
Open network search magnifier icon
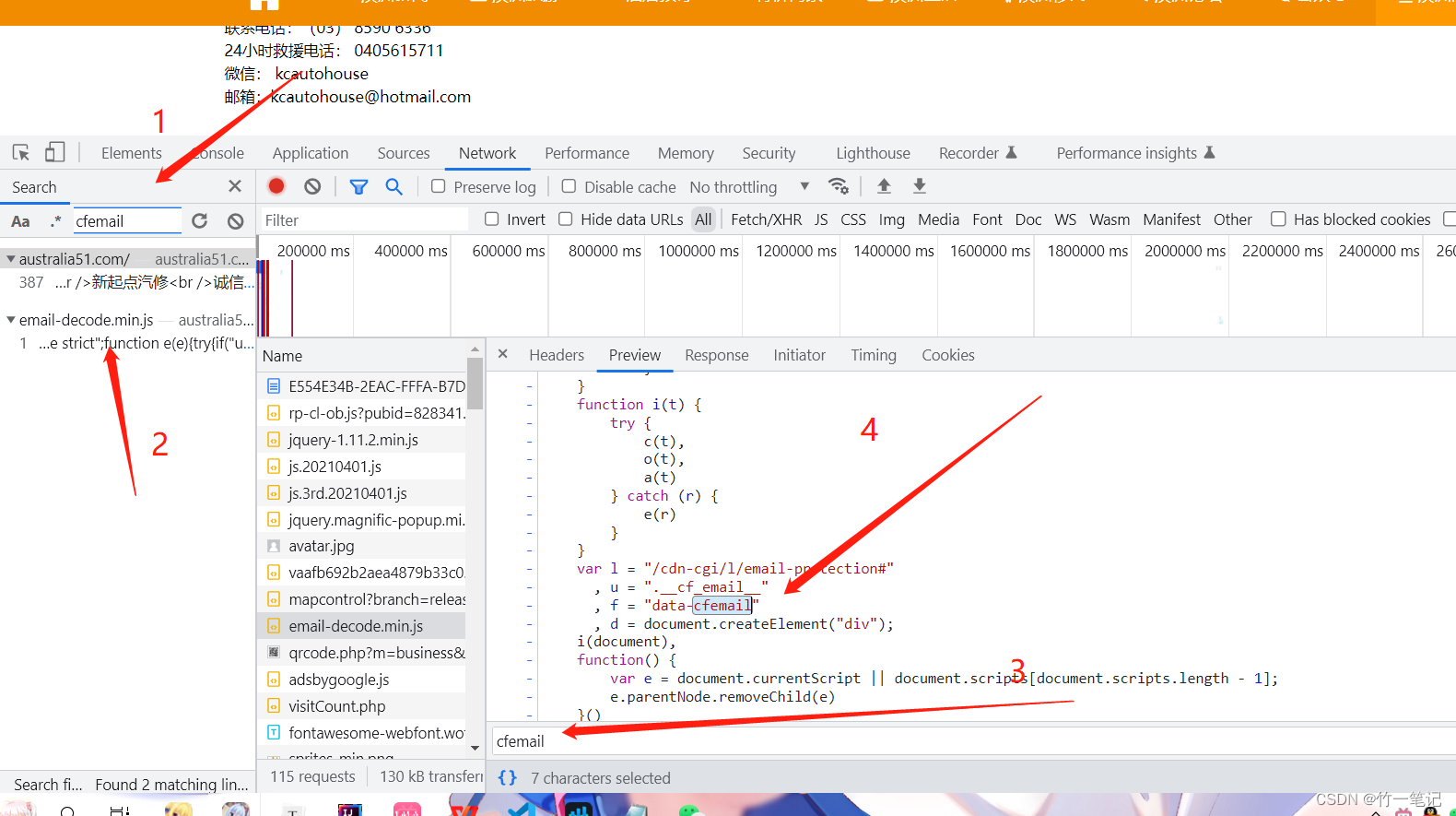[x=393, y=186]
